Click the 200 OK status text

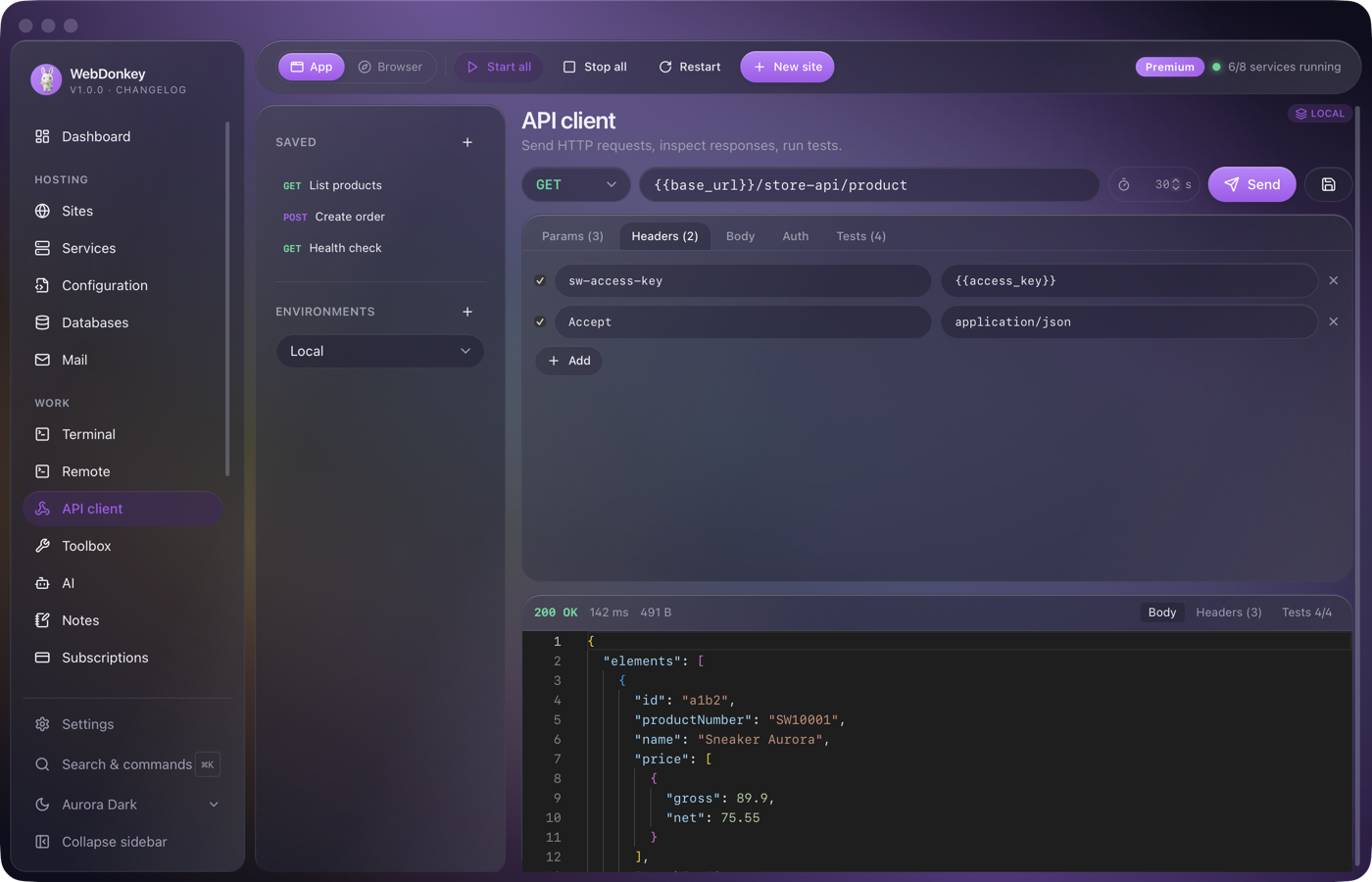point(556,612)
